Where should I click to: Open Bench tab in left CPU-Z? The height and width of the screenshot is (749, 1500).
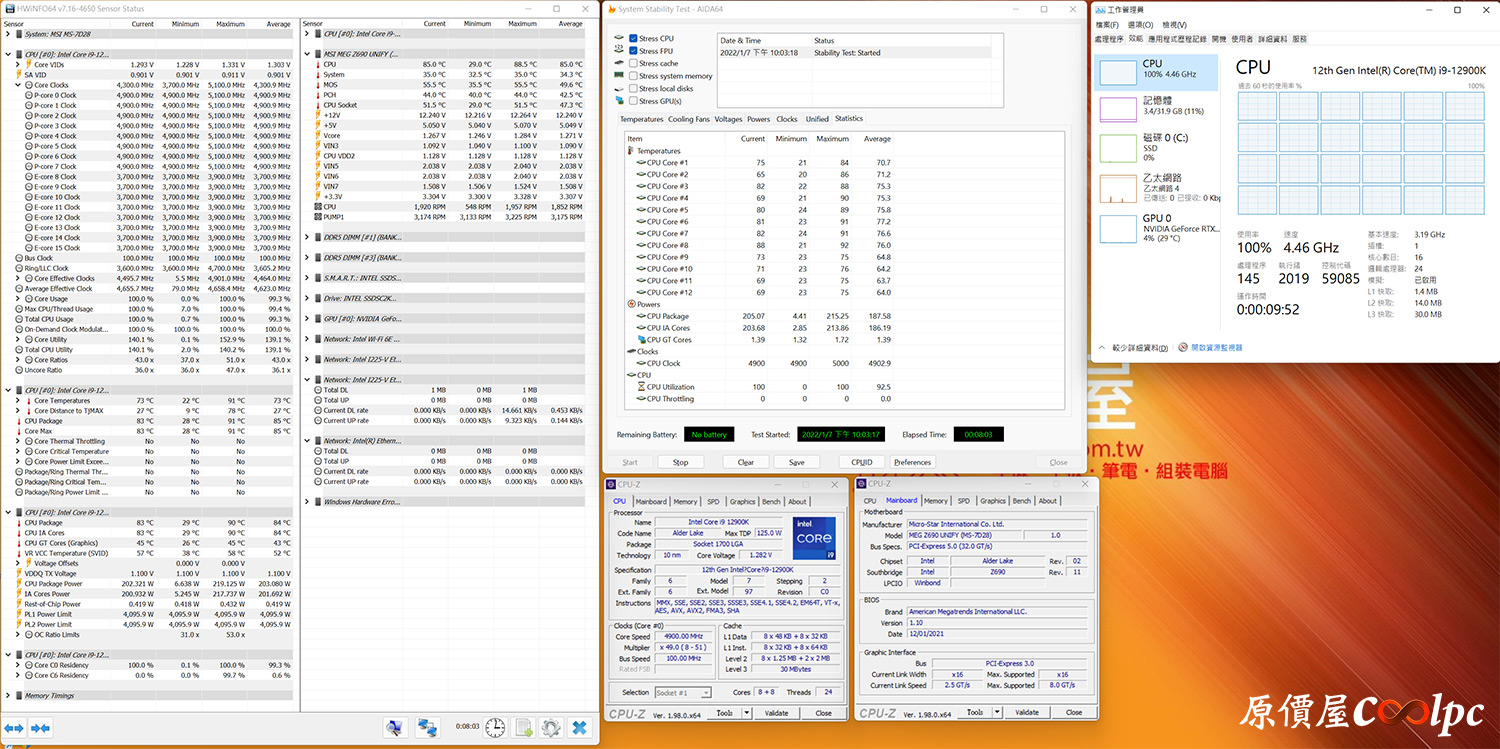coord(771,501)
